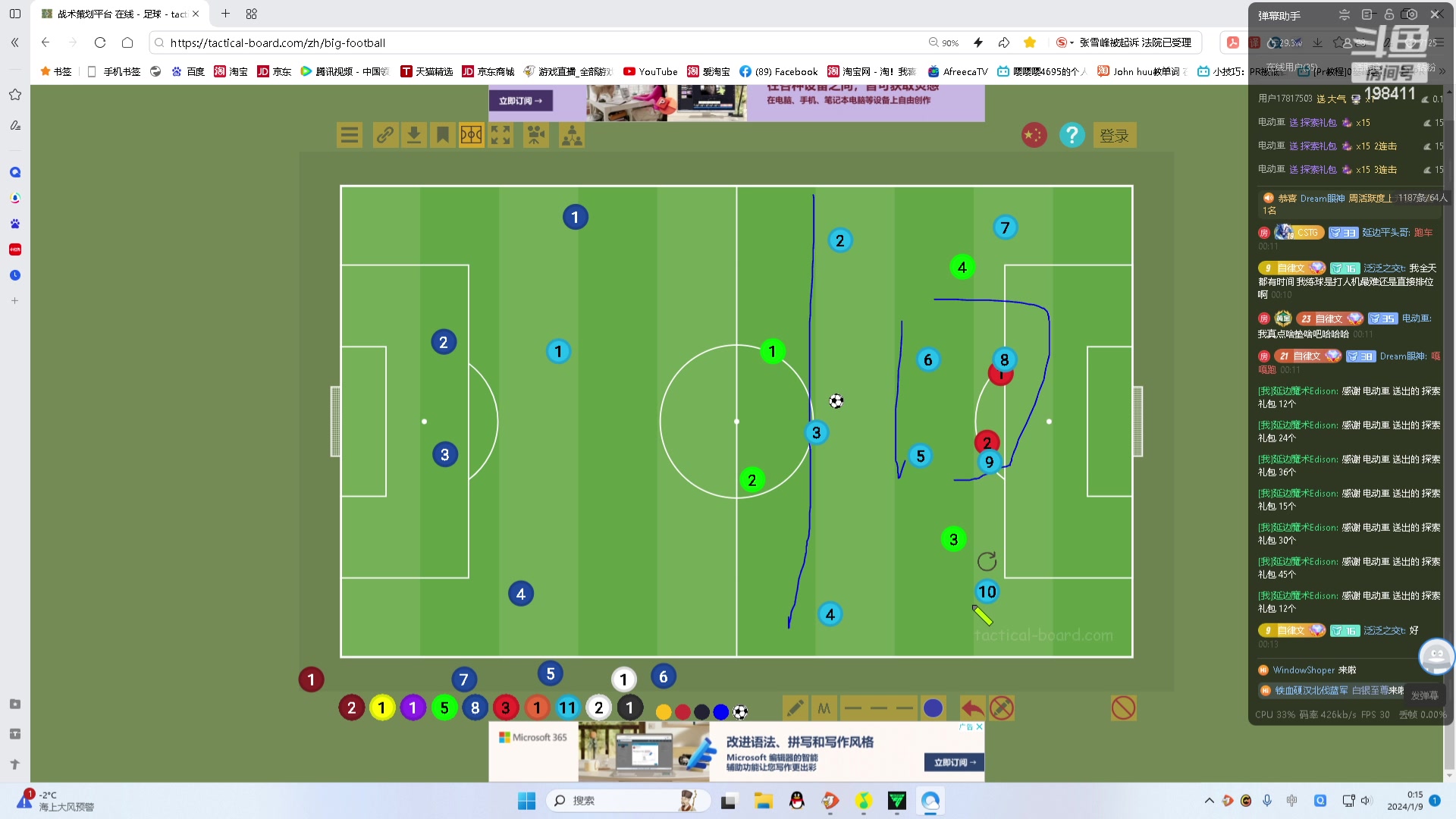Screen dimensions: 1456x819
Task: Open the browser home page icon
Action: click(127, 42)
